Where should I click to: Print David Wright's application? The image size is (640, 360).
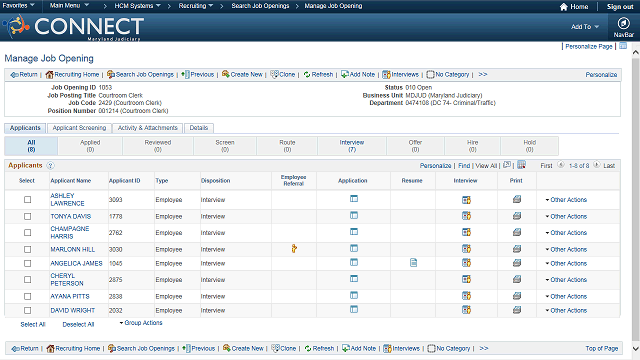(x=517, y=310)
